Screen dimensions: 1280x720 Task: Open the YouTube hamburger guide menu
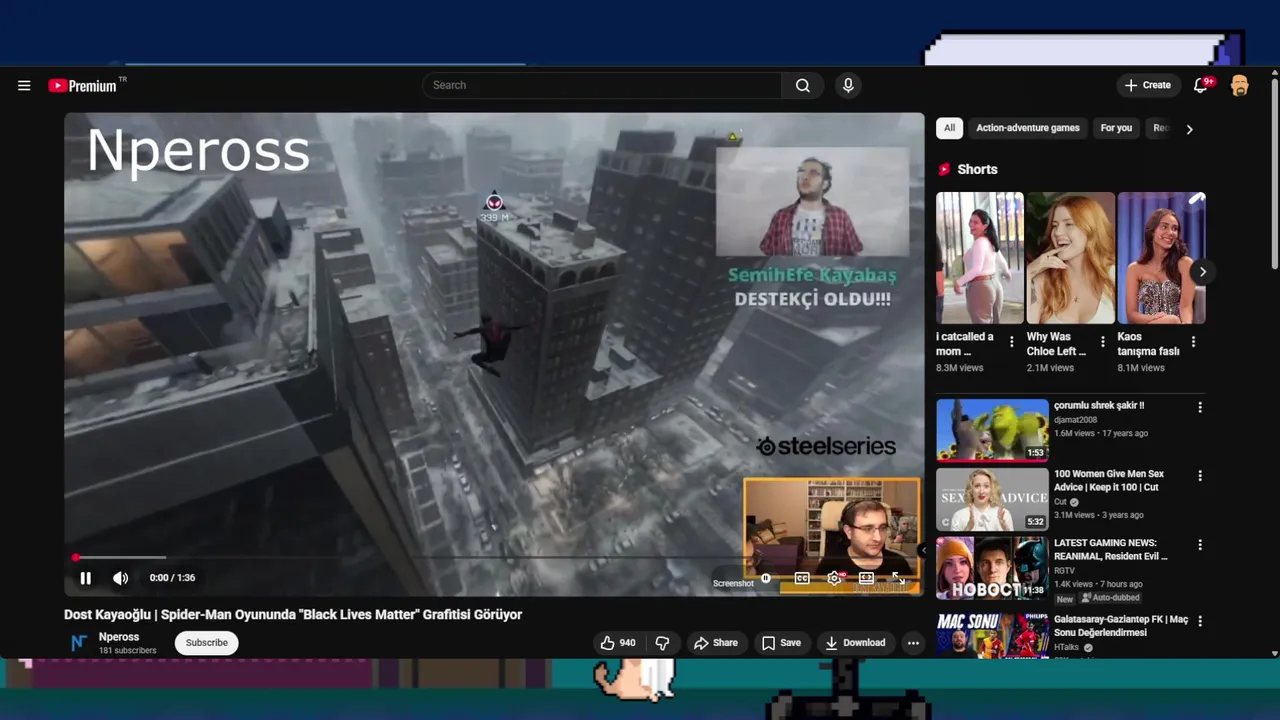click(24, 86)
